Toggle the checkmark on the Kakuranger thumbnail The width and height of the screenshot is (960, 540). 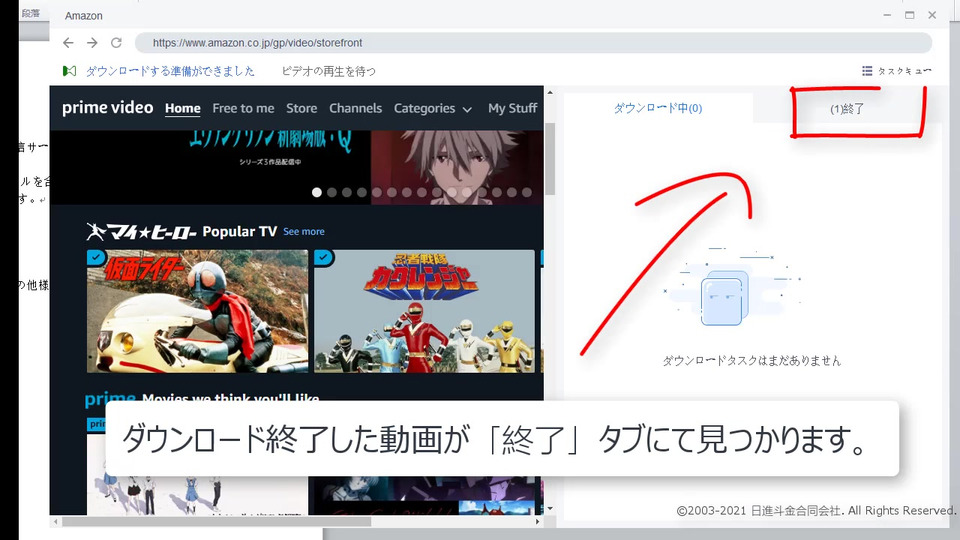click(x=323, y=257)
